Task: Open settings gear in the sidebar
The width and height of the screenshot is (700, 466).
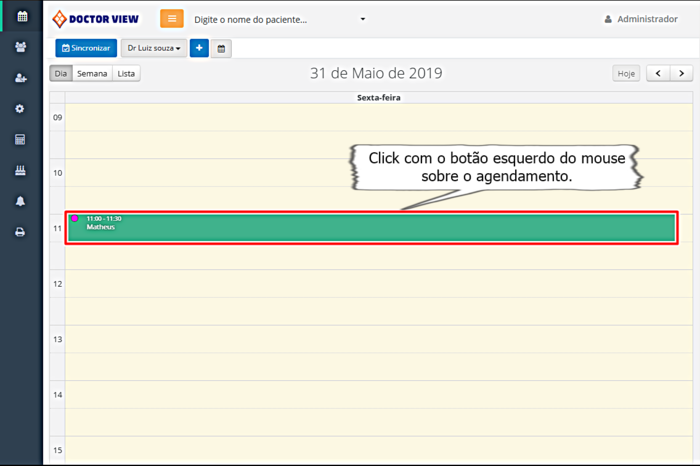Action: pyautogui.click(x=20, y=108)
